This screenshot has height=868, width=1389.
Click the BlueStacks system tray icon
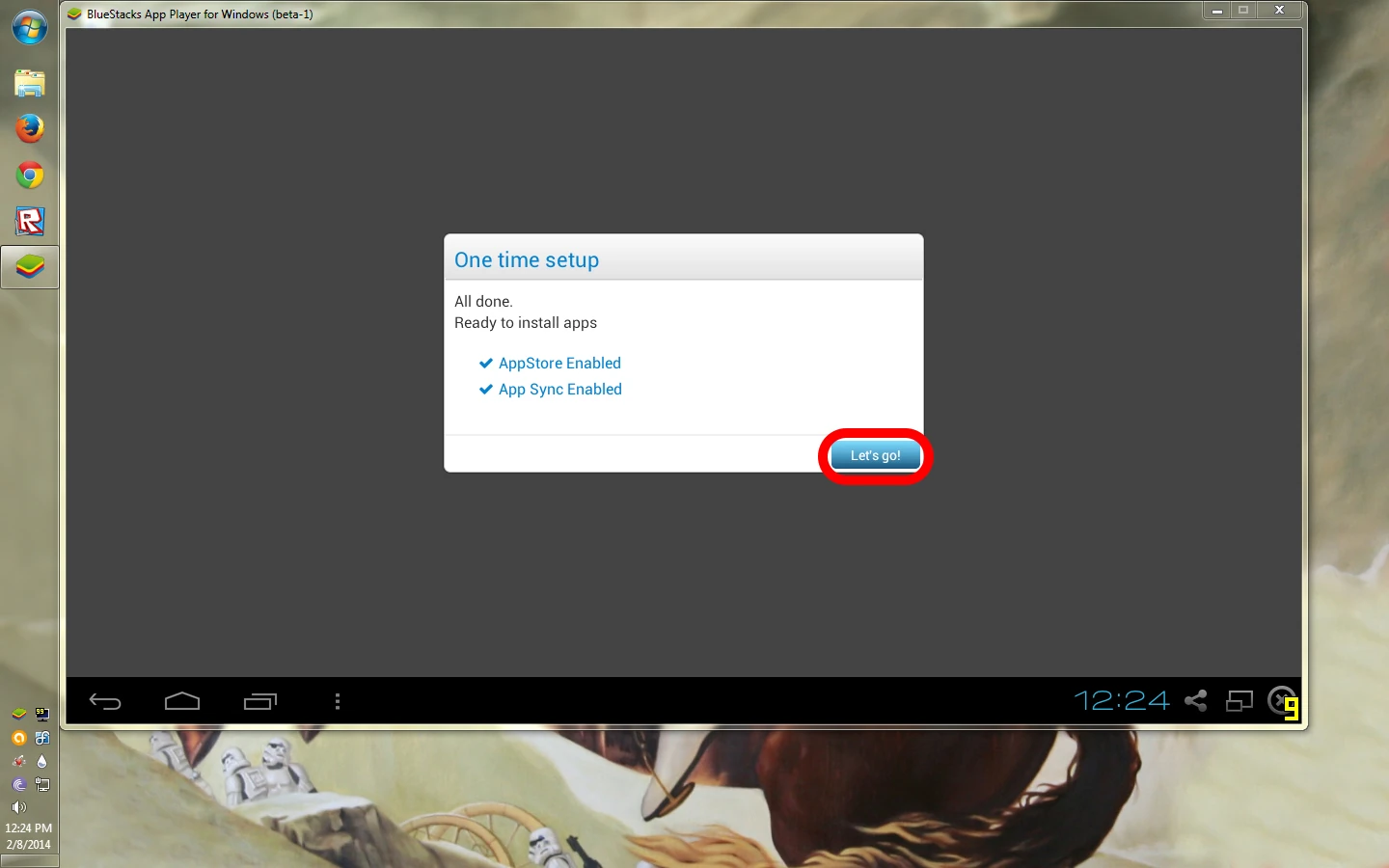point(18,715)
